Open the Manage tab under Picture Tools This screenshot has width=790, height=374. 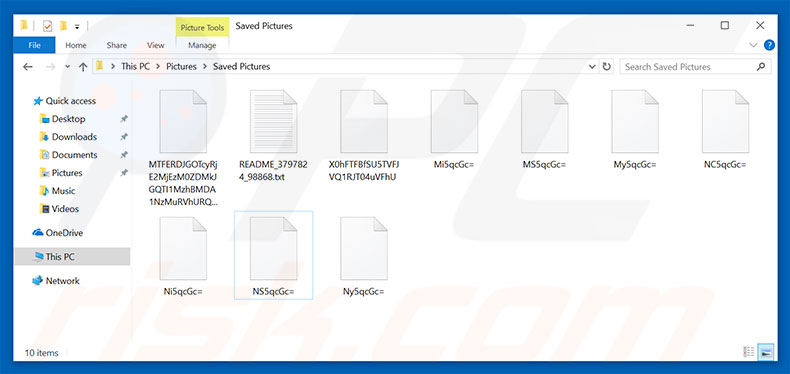pos(202,45)
